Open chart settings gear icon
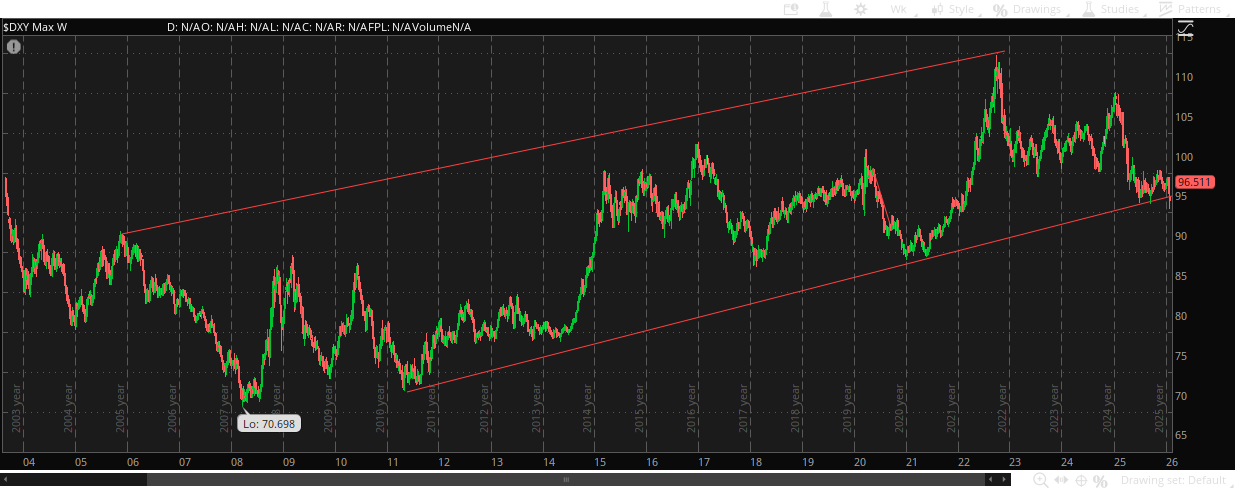Viewport: 1235px width, 490px height. 860,9
